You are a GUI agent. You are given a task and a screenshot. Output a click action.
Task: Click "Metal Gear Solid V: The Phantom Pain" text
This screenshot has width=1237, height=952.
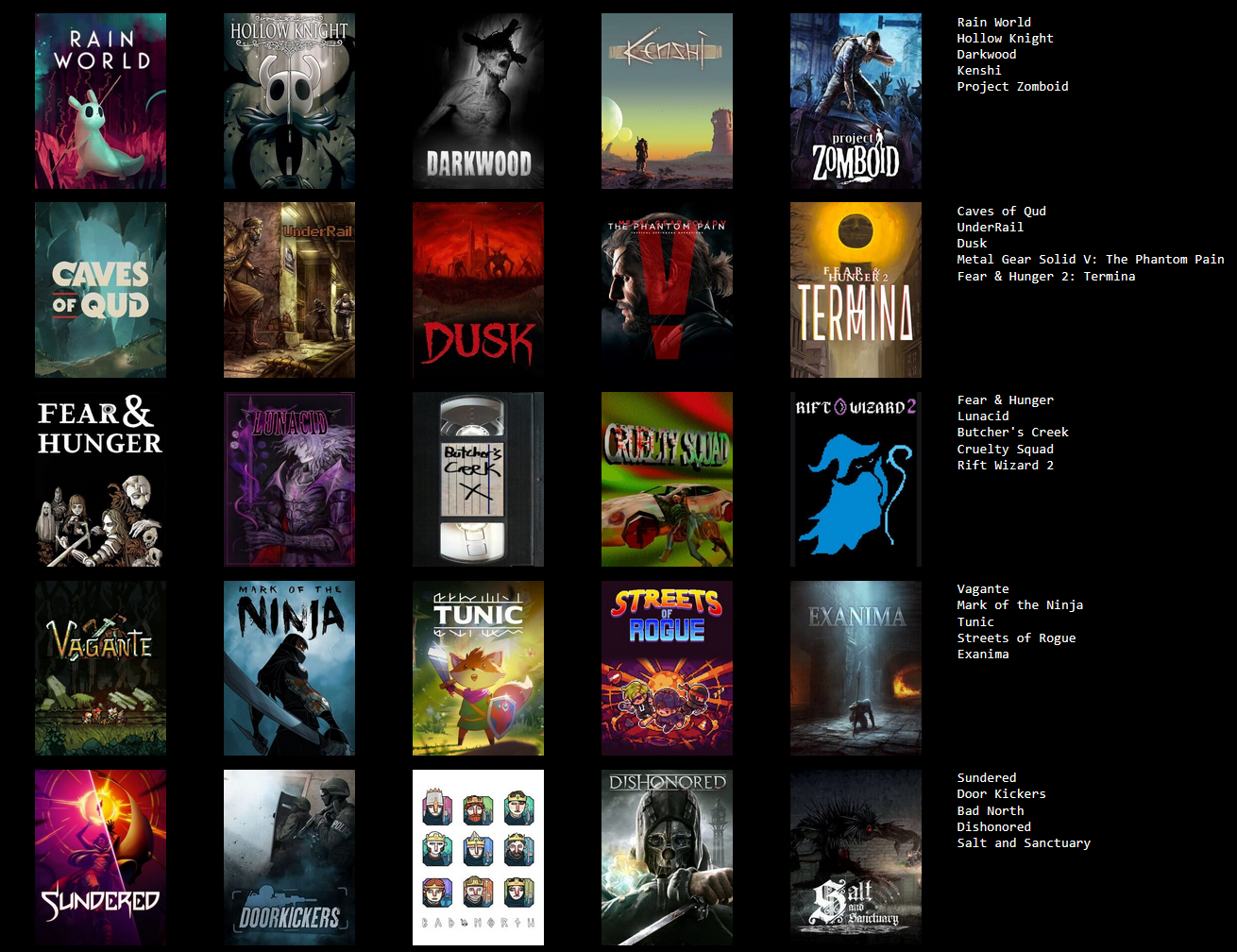(x=1091, y=259)
